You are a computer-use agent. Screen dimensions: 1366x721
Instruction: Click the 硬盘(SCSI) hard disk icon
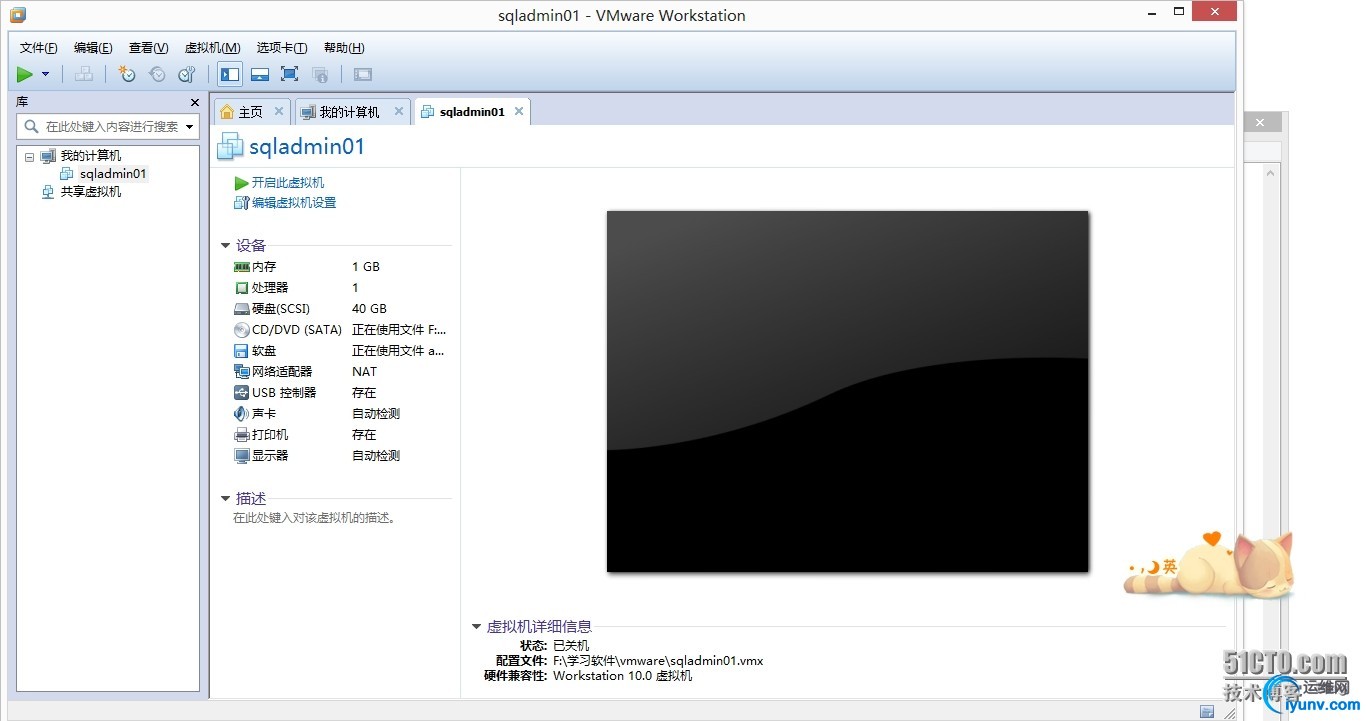point(241,309)
